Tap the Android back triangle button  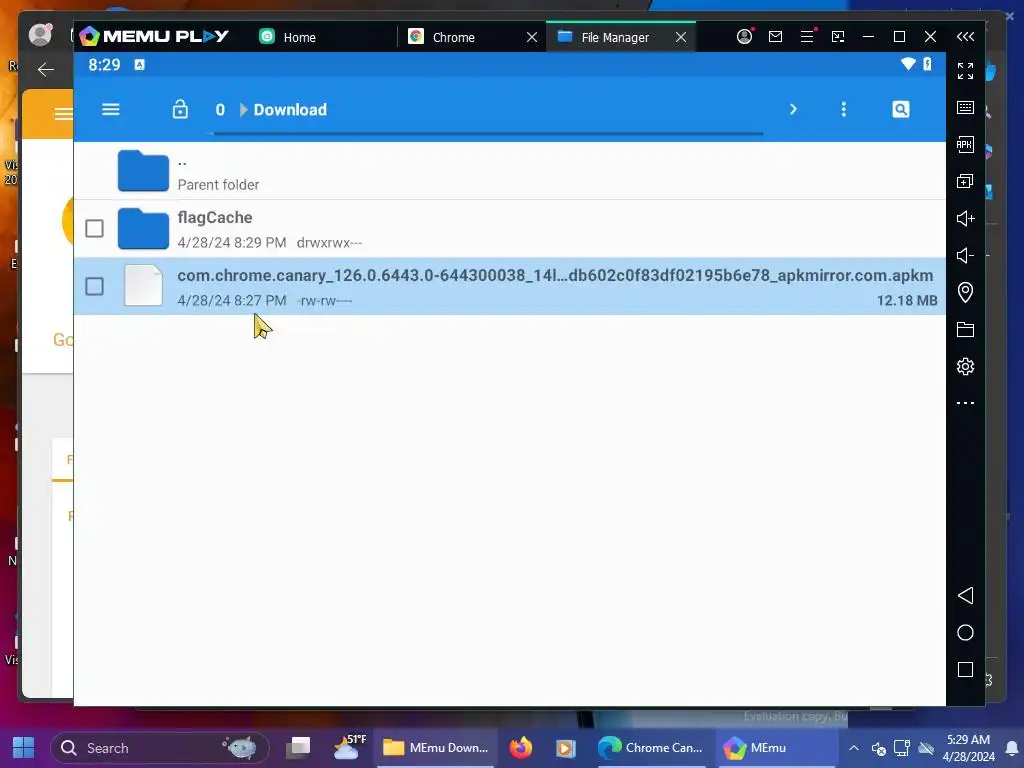pyautogui.click(x=965, y=595)
